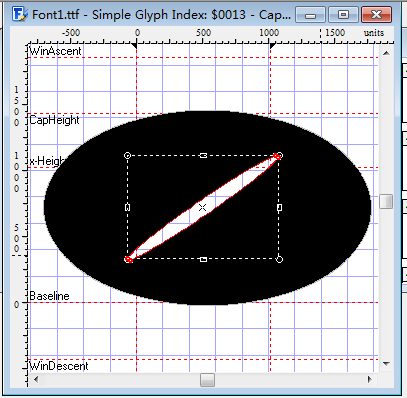Select the top-center selection handle
The height and width of the screenshot is (398, 407).
pos(203,156)
